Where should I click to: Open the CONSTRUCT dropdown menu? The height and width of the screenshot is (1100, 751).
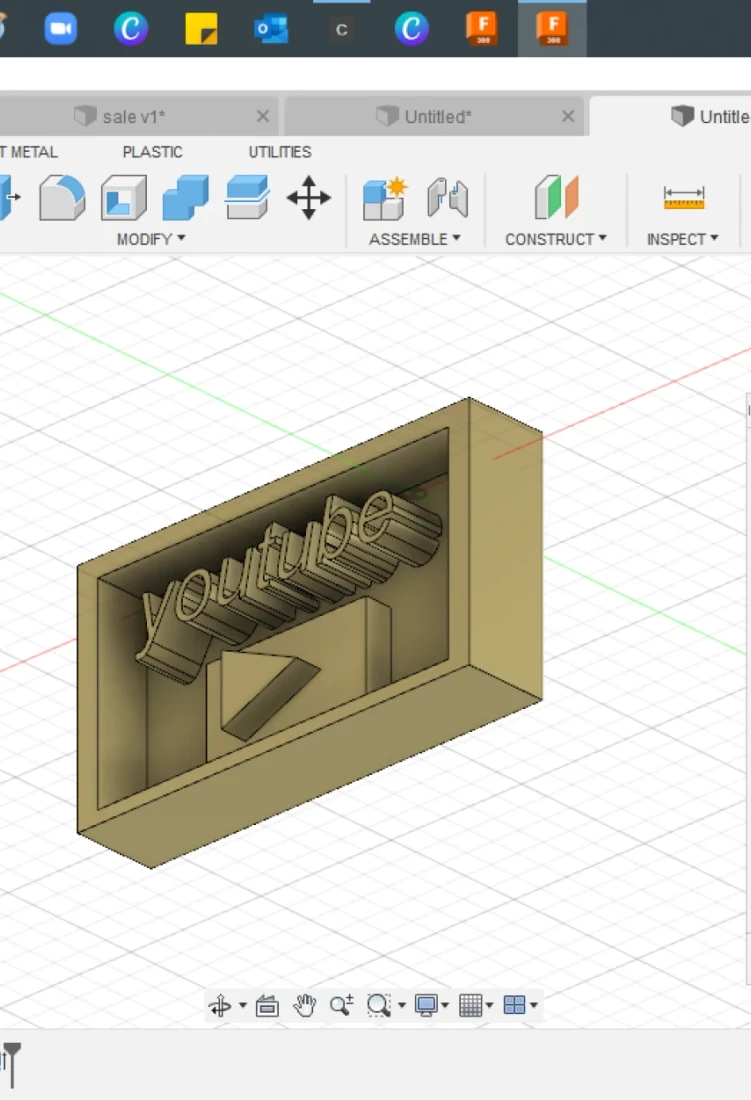pyautogui.click(x=555, y=239)
